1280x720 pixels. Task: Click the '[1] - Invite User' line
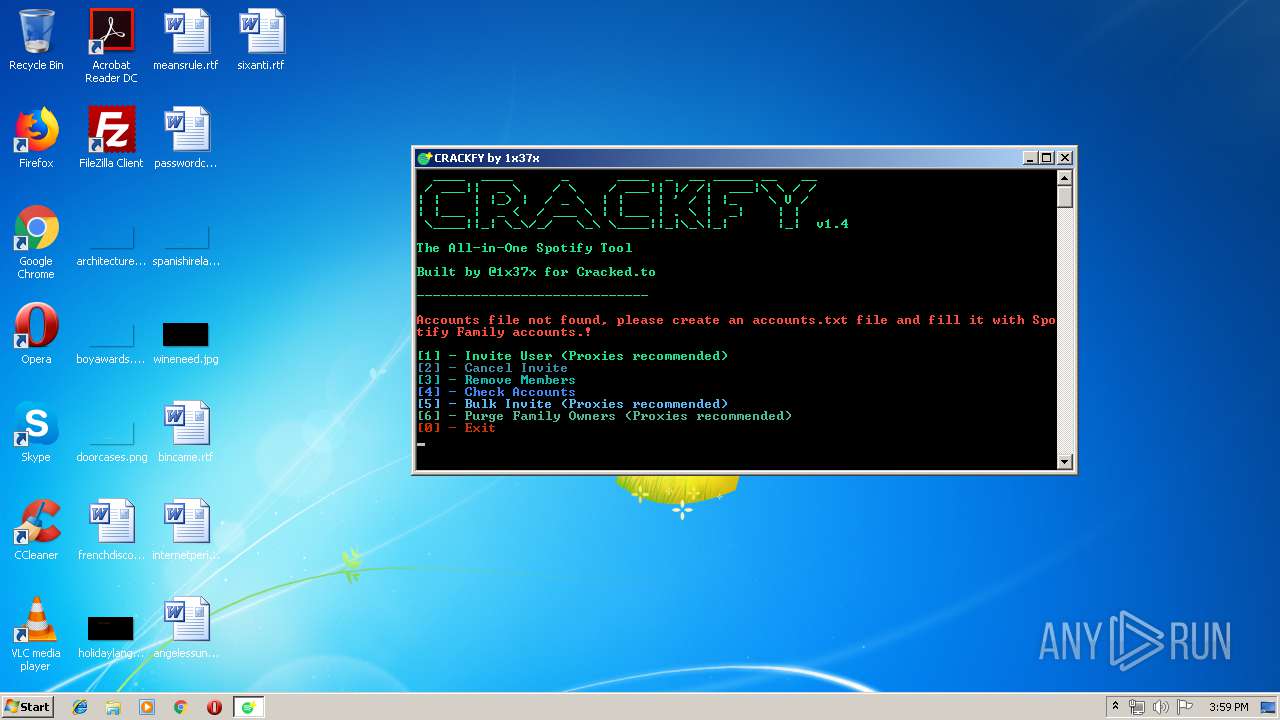coord(572,356)
